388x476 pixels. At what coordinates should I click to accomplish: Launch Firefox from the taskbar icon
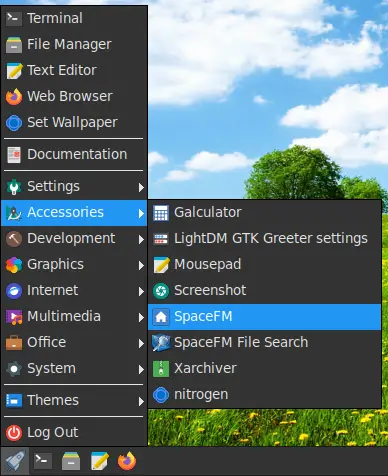tap(127, 461)
